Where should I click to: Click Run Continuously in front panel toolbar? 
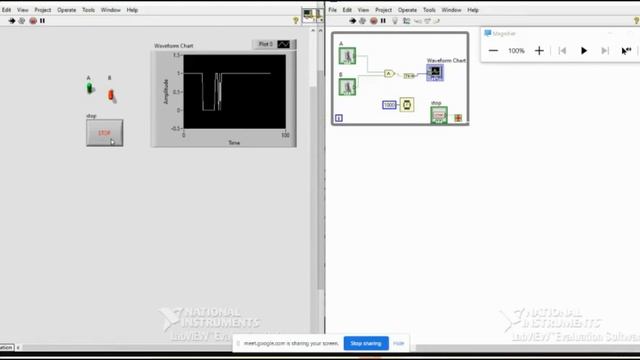pos(22,21)
